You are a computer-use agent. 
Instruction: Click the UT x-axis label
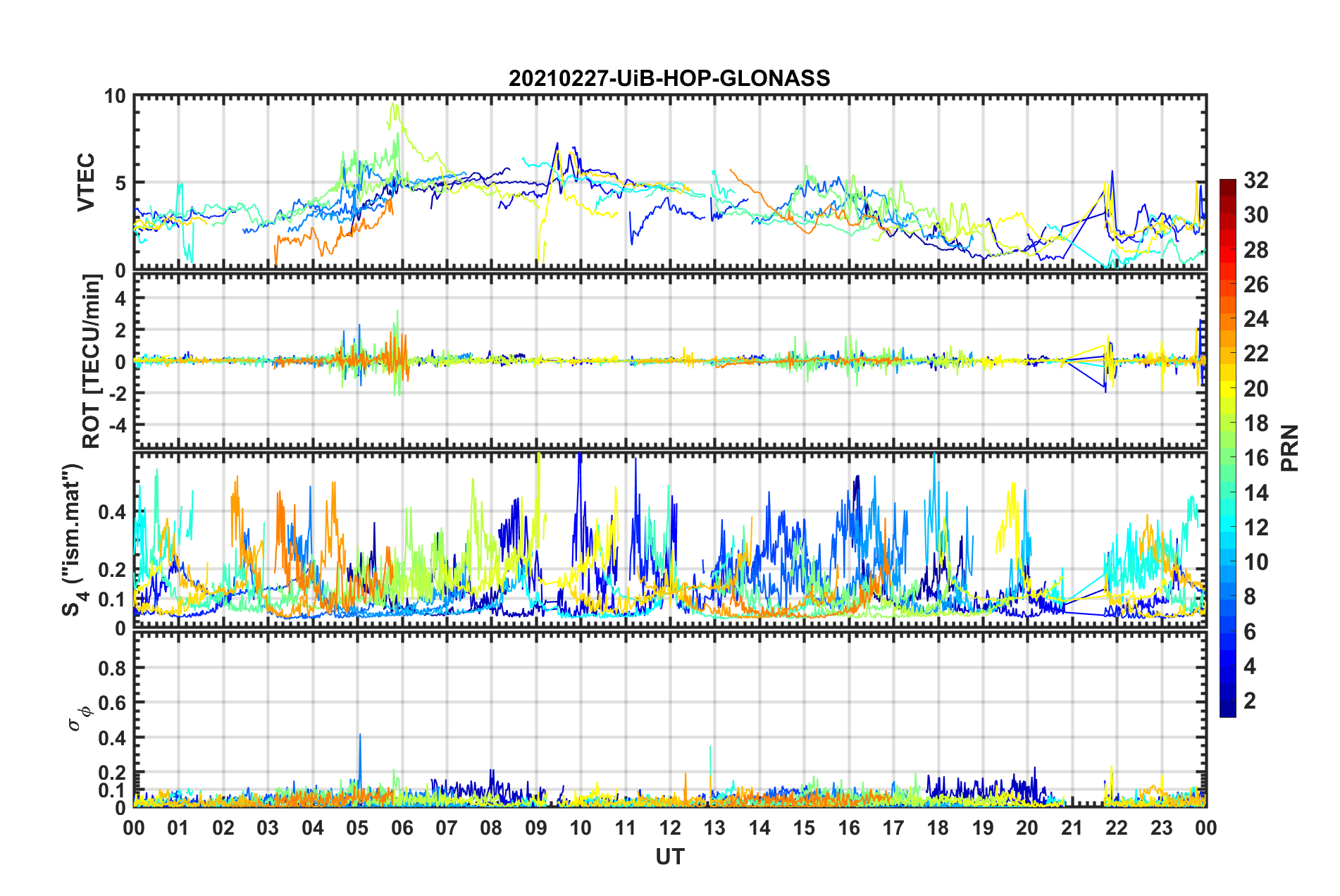coord(670,857)
